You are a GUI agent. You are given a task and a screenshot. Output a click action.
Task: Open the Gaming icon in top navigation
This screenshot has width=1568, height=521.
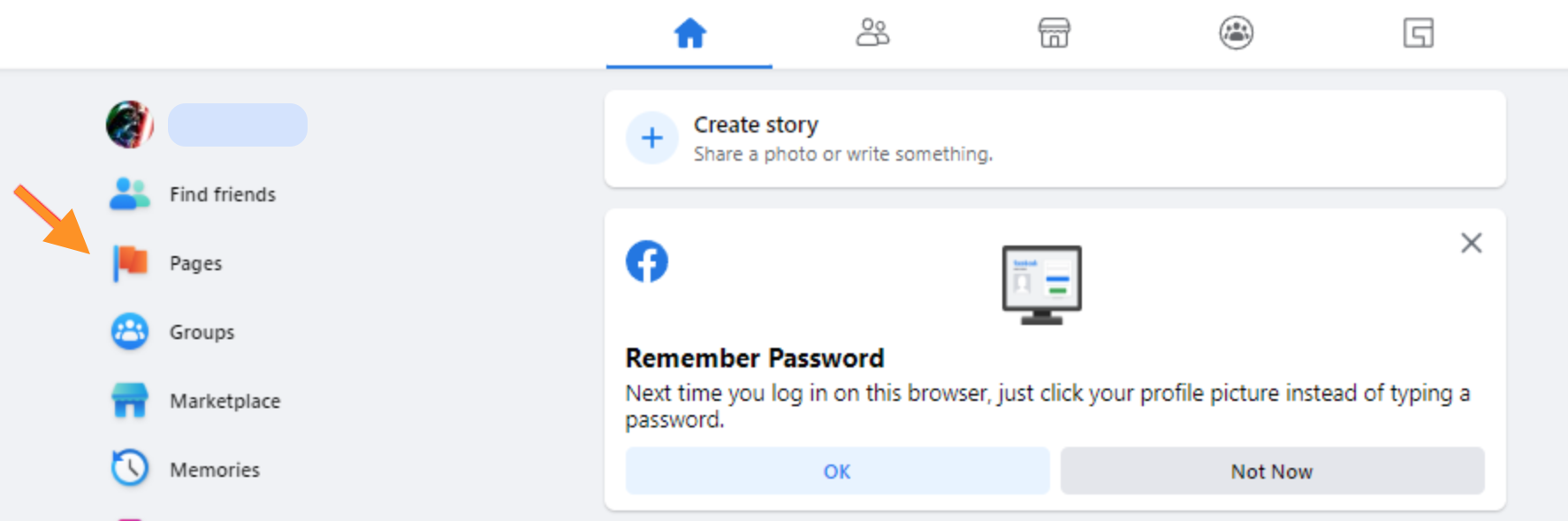tap(1418, 33)
